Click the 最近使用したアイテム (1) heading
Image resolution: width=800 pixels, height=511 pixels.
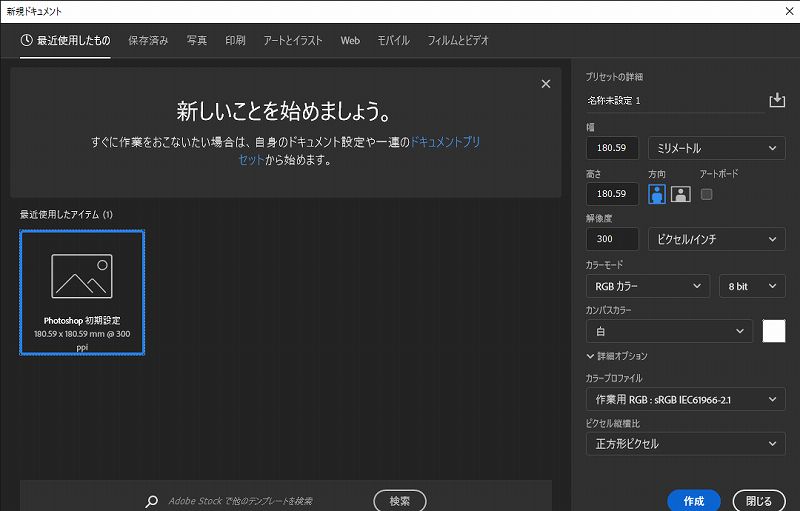click(x=66, y=215)
